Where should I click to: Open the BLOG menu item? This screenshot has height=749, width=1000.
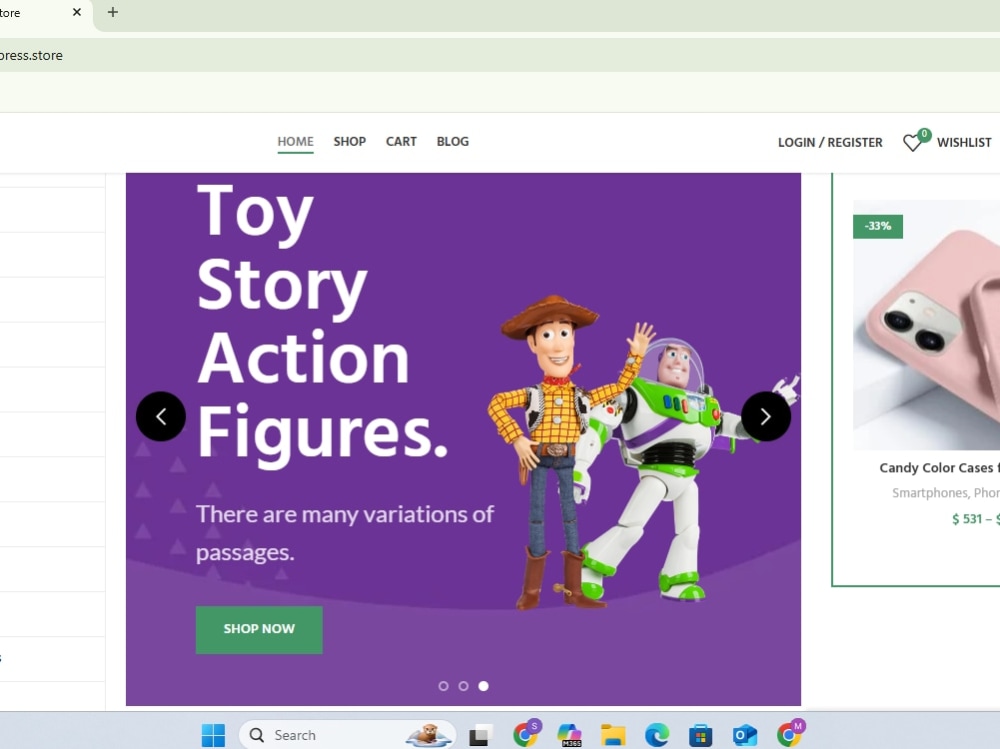[x=453, y=142]
